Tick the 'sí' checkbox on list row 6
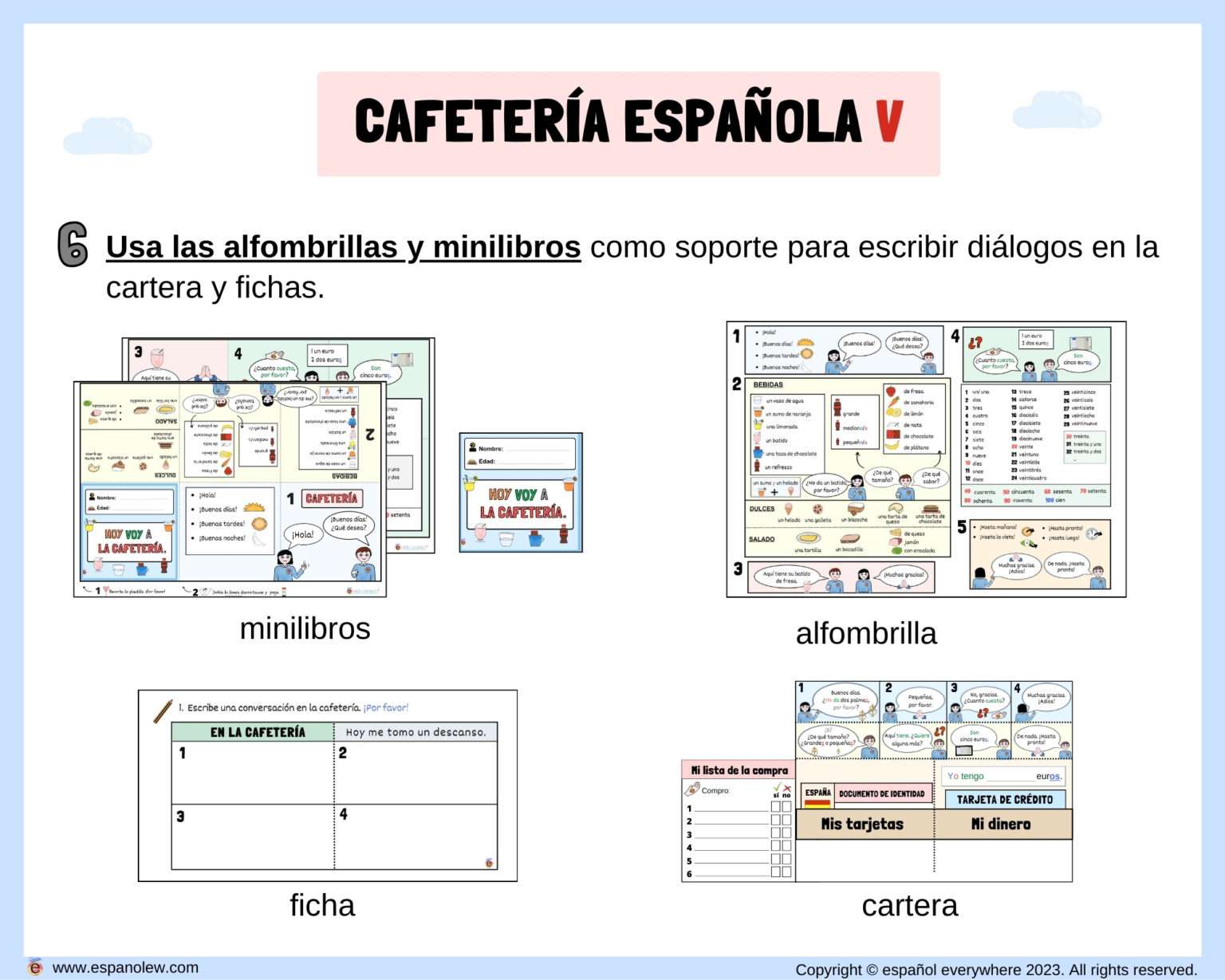The image size is (1225, 980). pyautogui.click(x=775, y=871)
